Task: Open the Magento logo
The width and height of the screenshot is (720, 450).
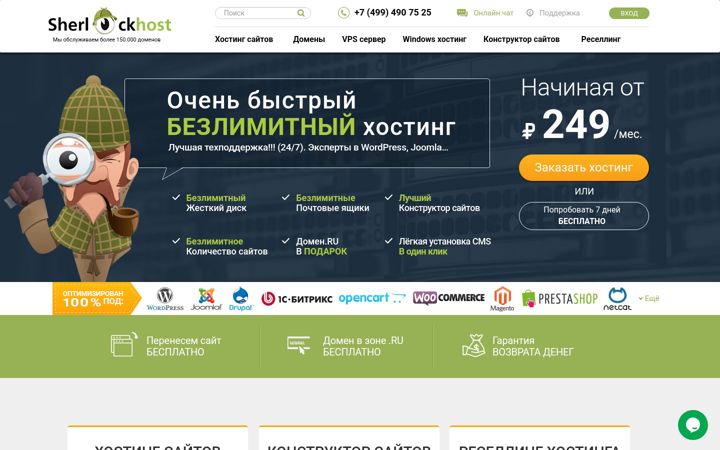Action: point(502,299)
